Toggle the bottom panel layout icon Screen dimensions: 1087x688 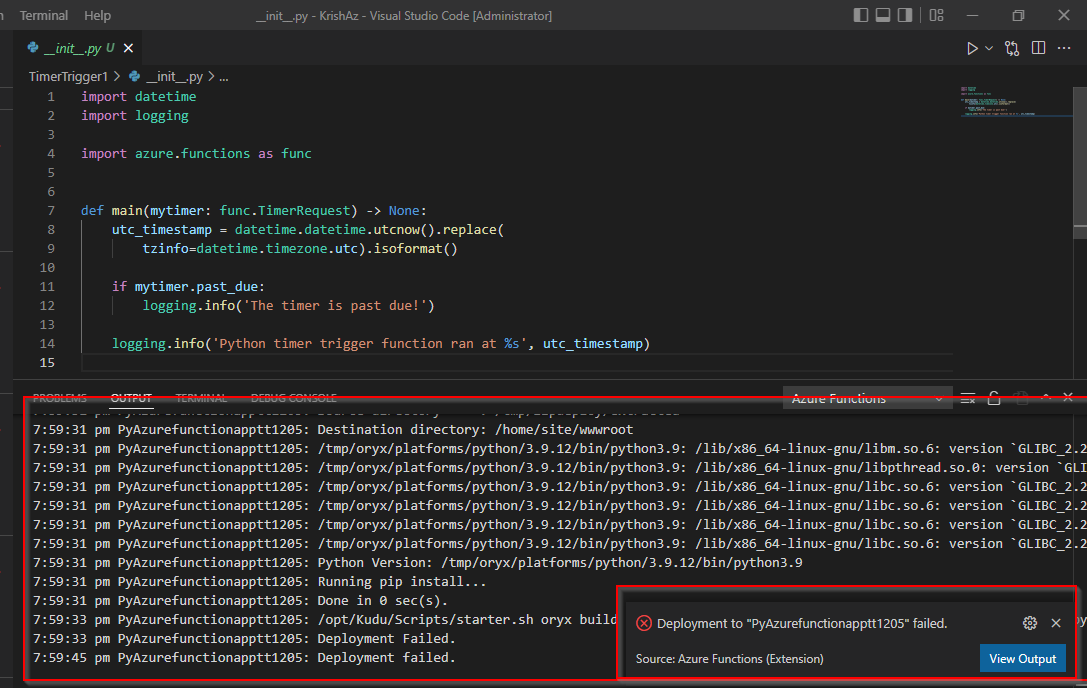(x=882, y=15)
